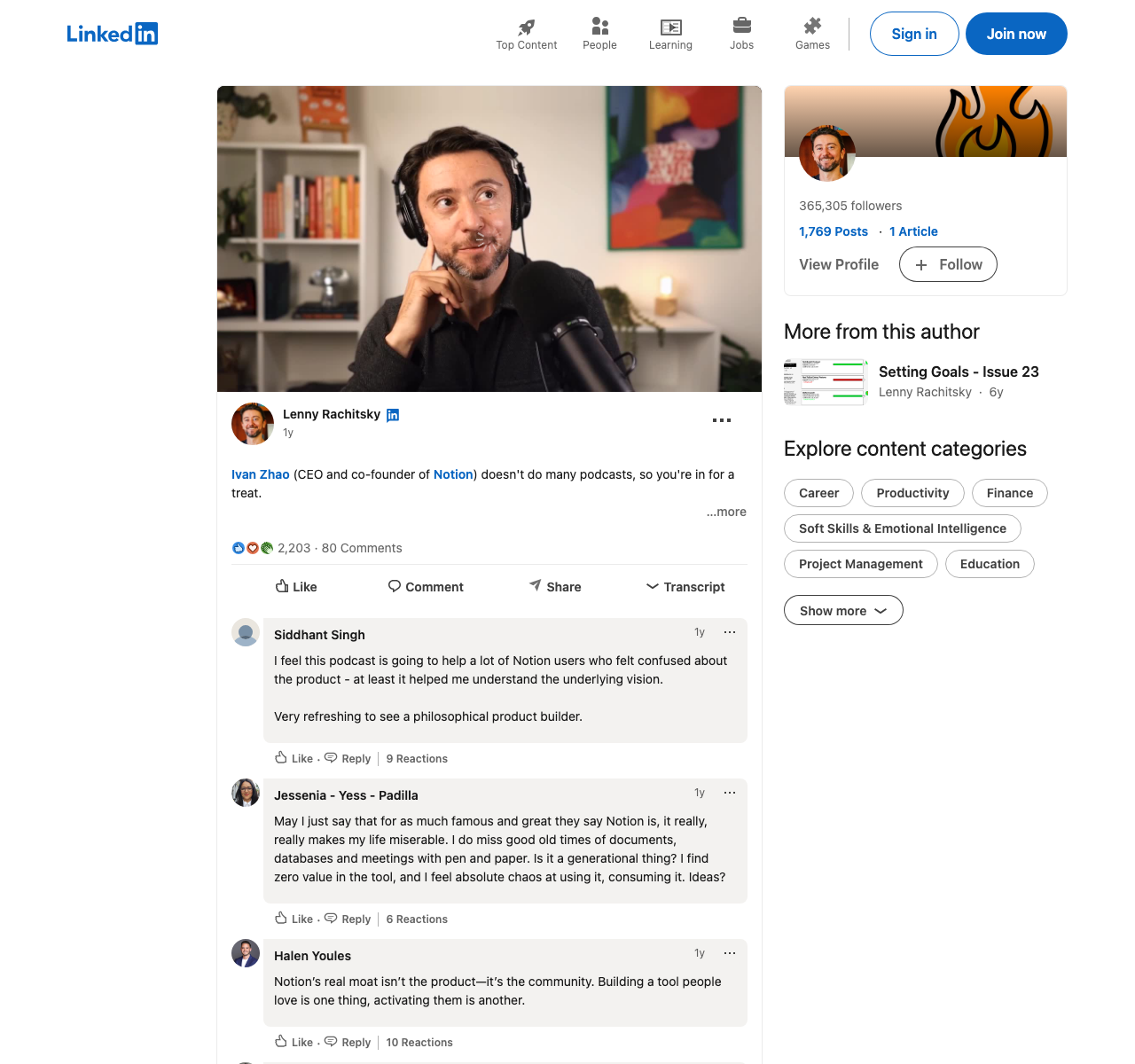Share the post

(x=555, y=587)
